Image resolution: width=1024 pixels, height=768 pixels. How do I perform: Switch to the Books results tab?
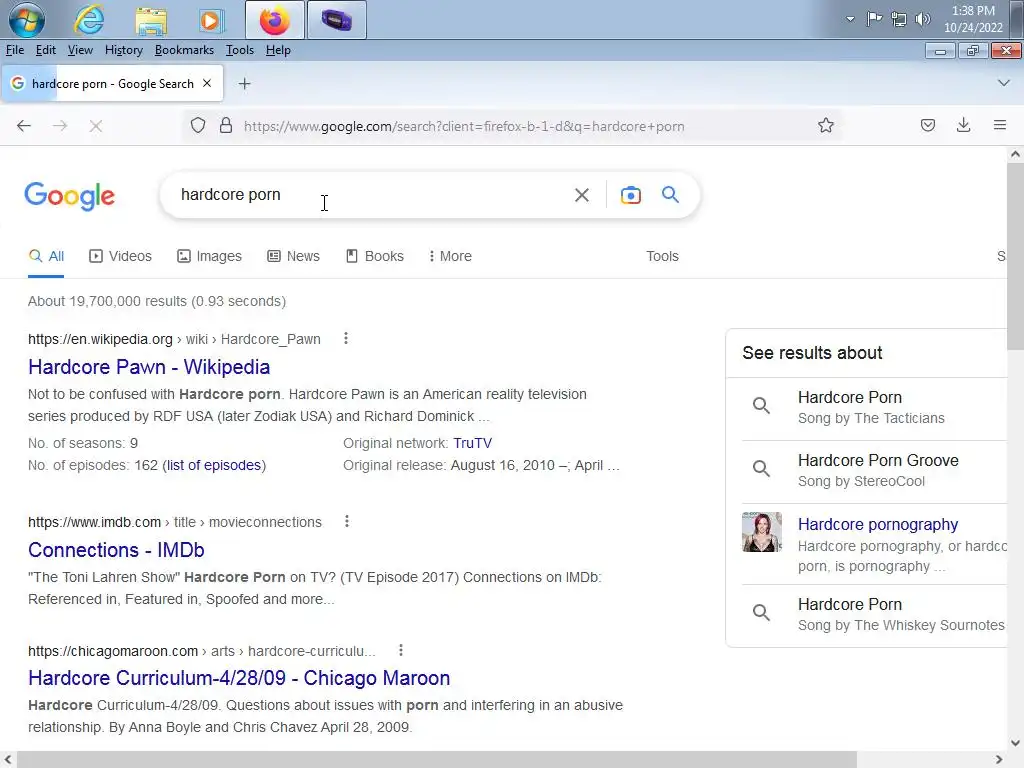(374, 256)
